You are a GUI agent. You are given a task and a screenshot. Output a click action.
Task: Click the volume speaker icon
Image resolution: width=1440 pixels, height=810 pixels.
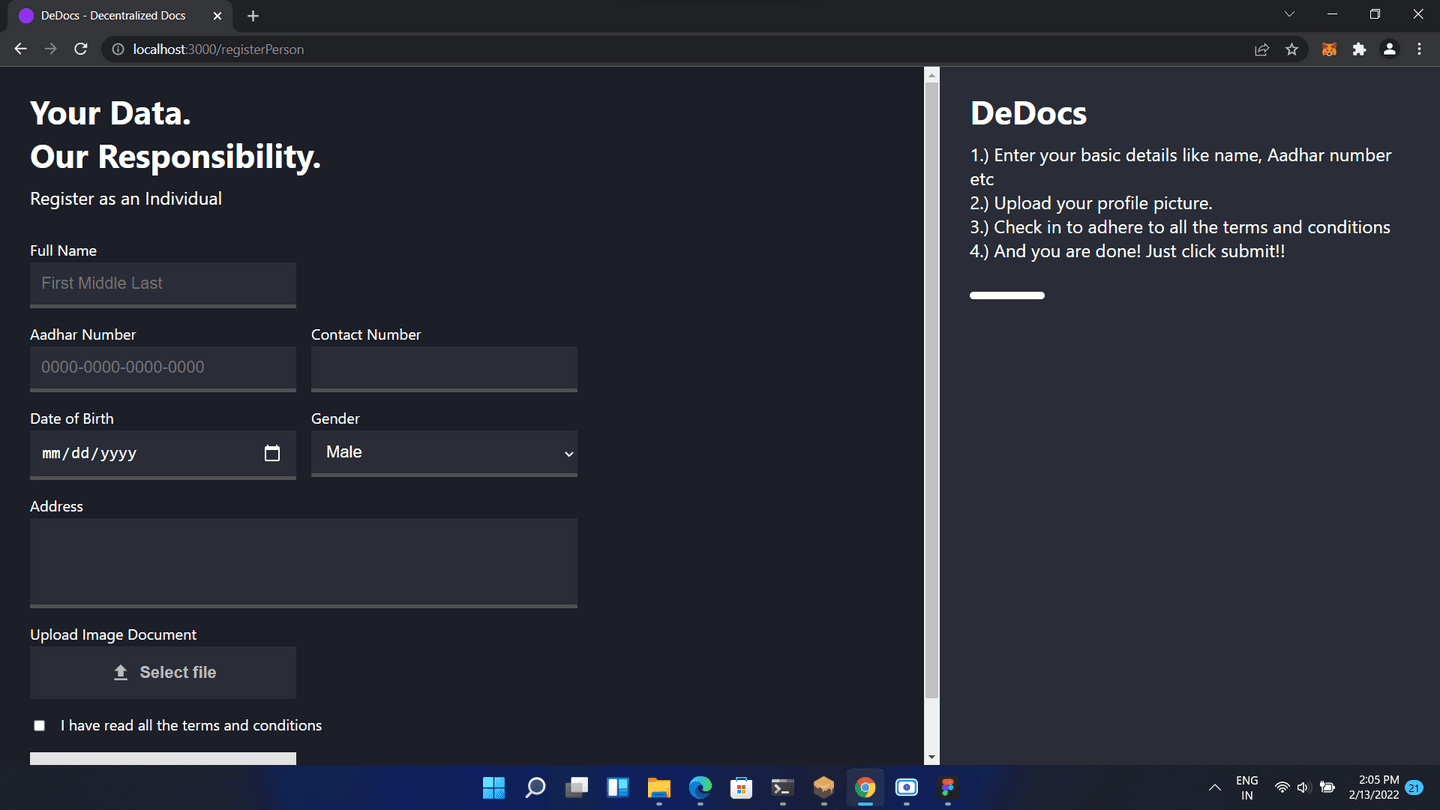[1304, 788]
